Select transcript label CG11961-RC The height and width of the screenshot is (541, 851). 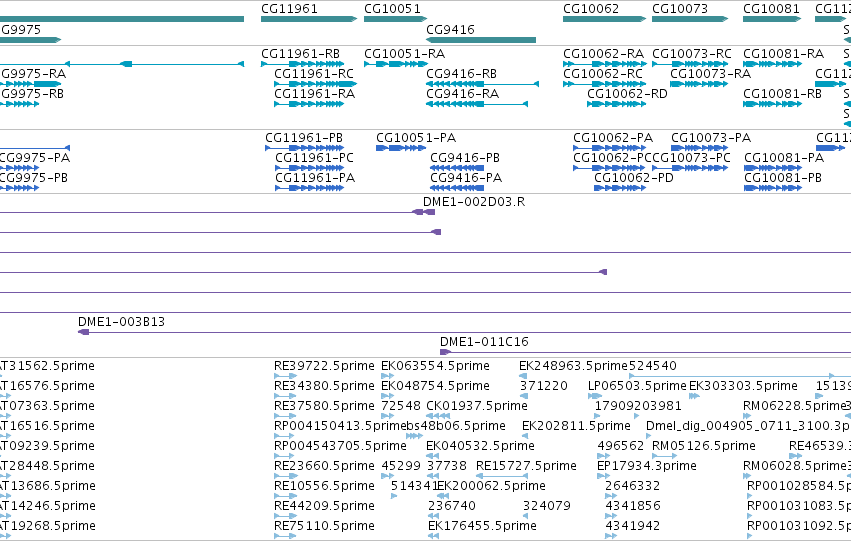click(x=314, y=73)
